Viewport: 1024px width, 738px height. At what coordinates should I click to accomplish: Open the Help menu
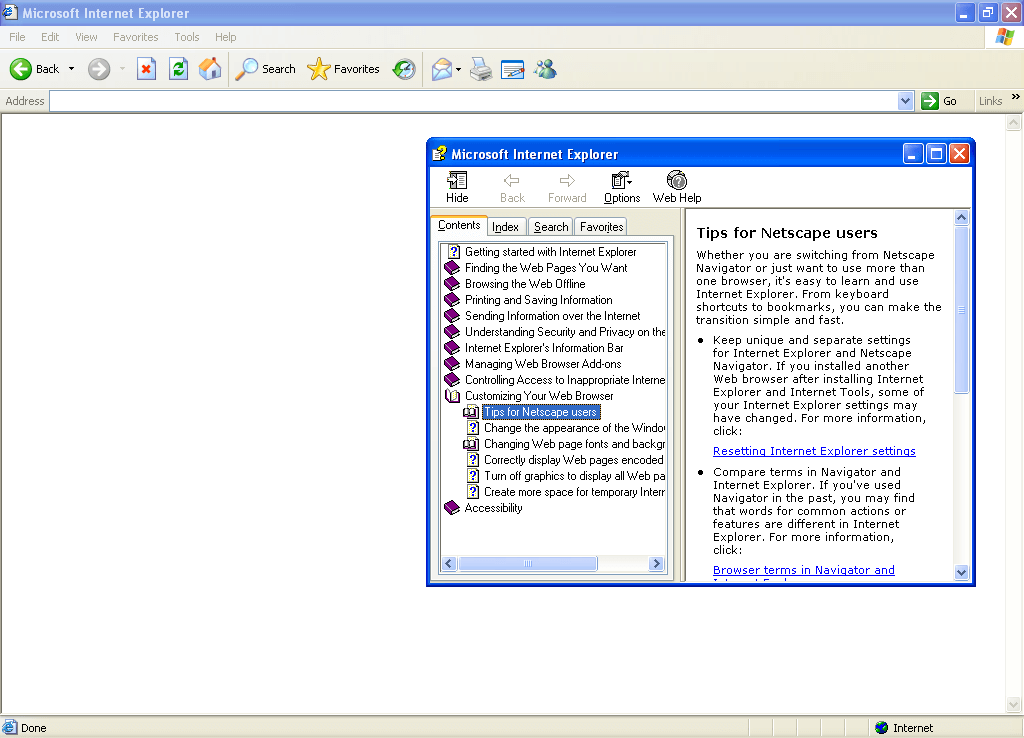(225, 37)
